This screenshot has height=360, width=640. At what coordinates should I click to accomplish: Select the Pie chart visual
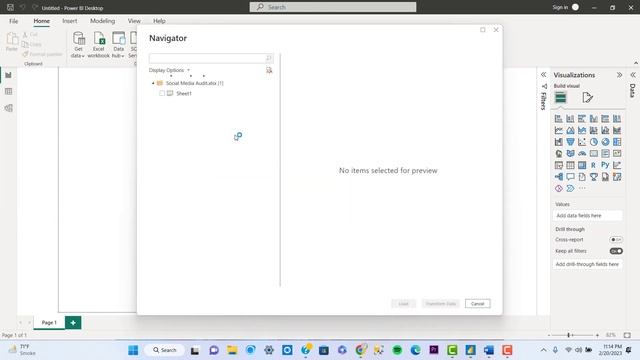(x=594, y=142)
